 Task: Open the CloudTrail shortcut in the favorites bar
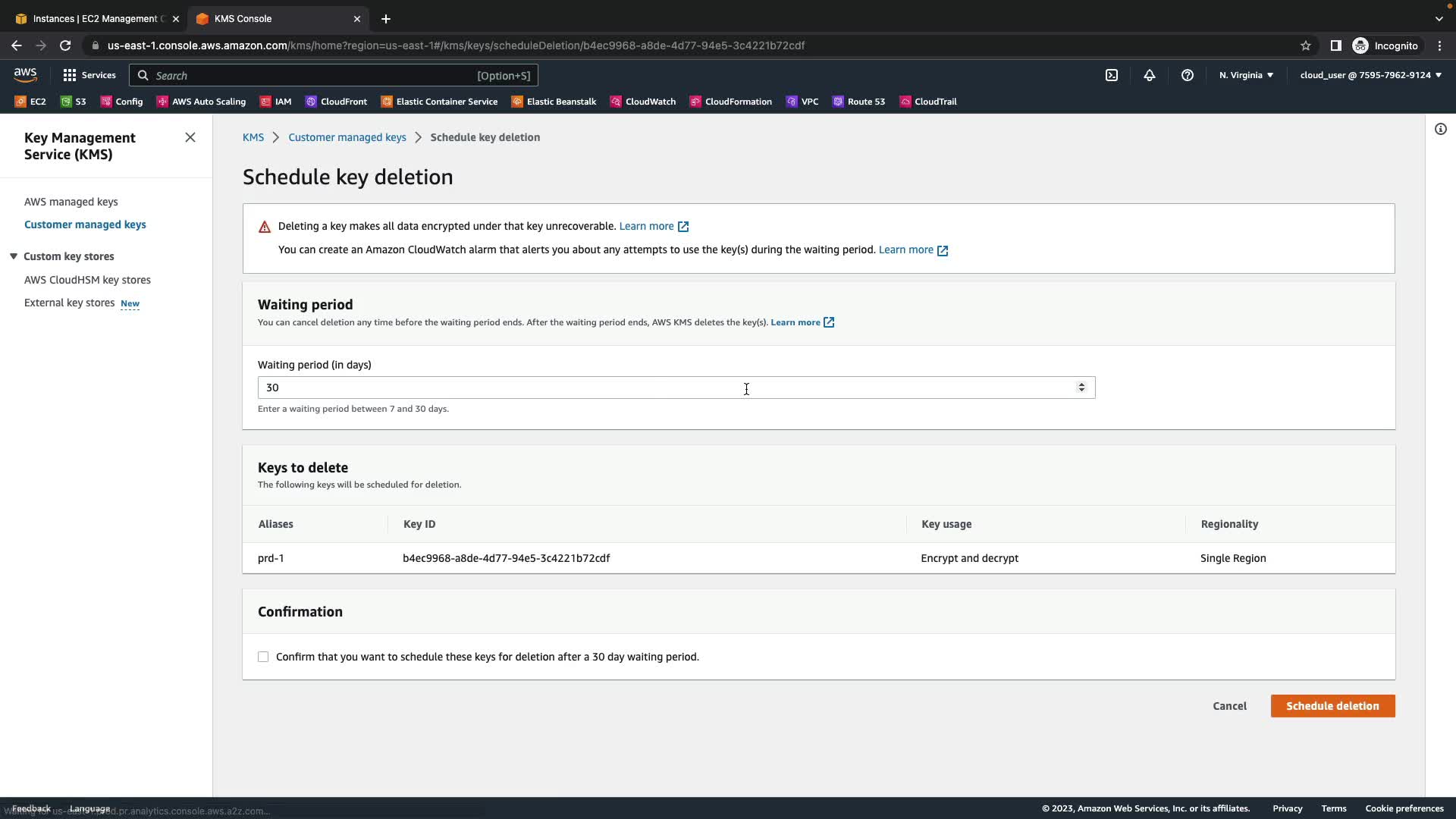pyautogui.click(x=928, y=102)
